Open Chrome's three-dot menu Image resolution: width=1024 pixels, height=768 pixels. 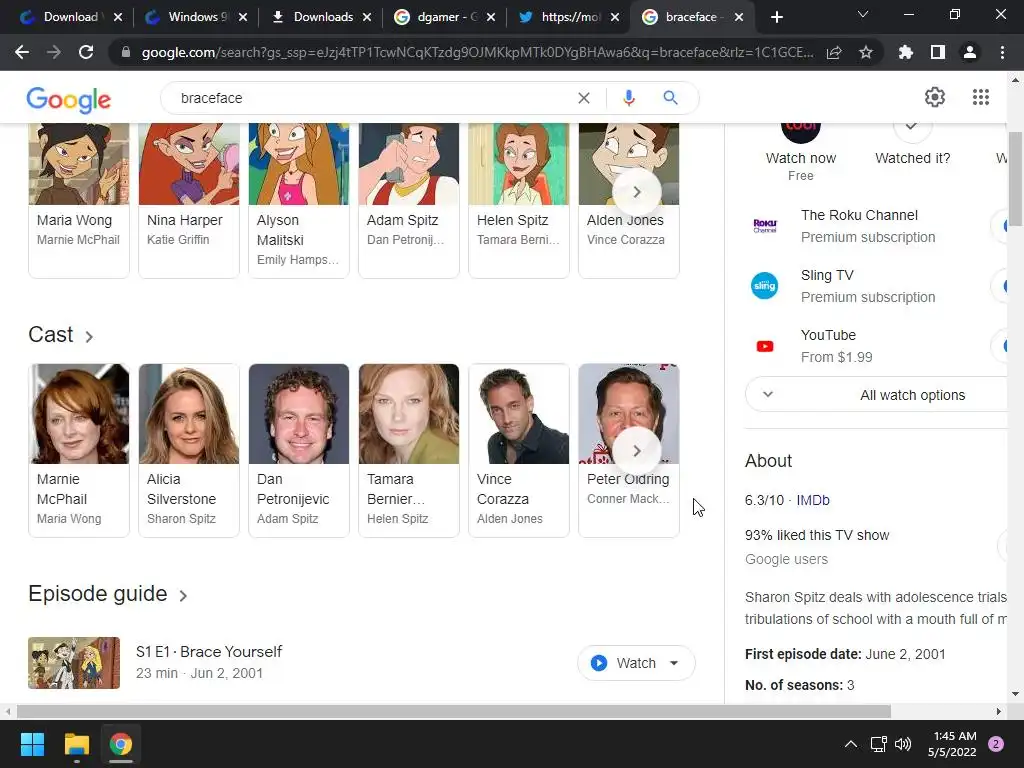1002,52
